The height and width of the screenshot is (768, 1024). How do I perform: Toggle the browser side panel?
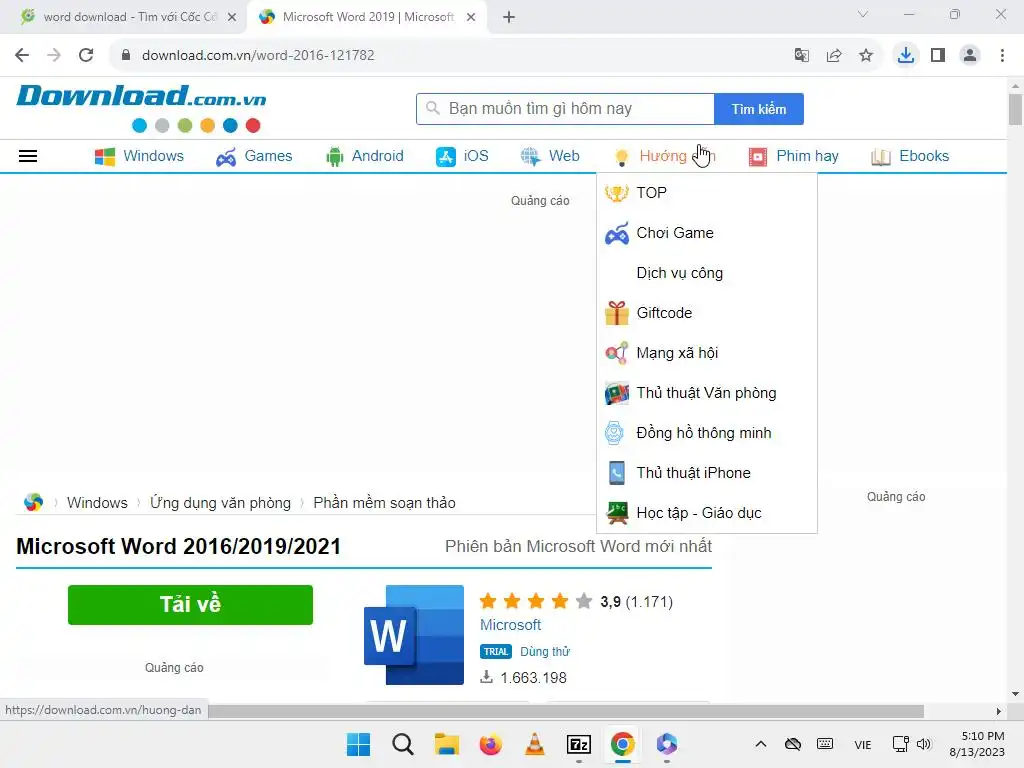tap(938, 56)
